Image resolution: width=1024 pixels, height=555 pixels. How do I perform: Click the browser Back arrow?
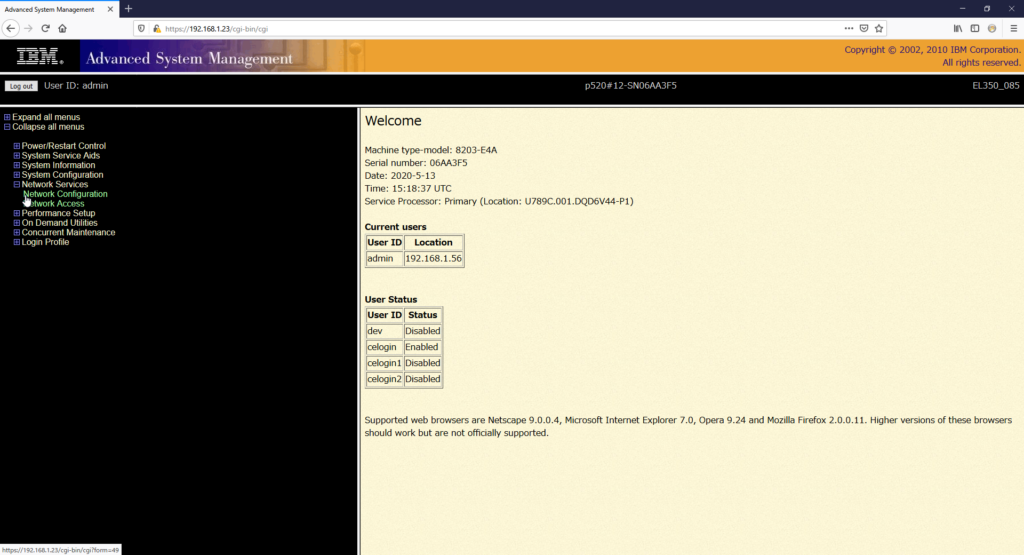click(x=10, y=28)
